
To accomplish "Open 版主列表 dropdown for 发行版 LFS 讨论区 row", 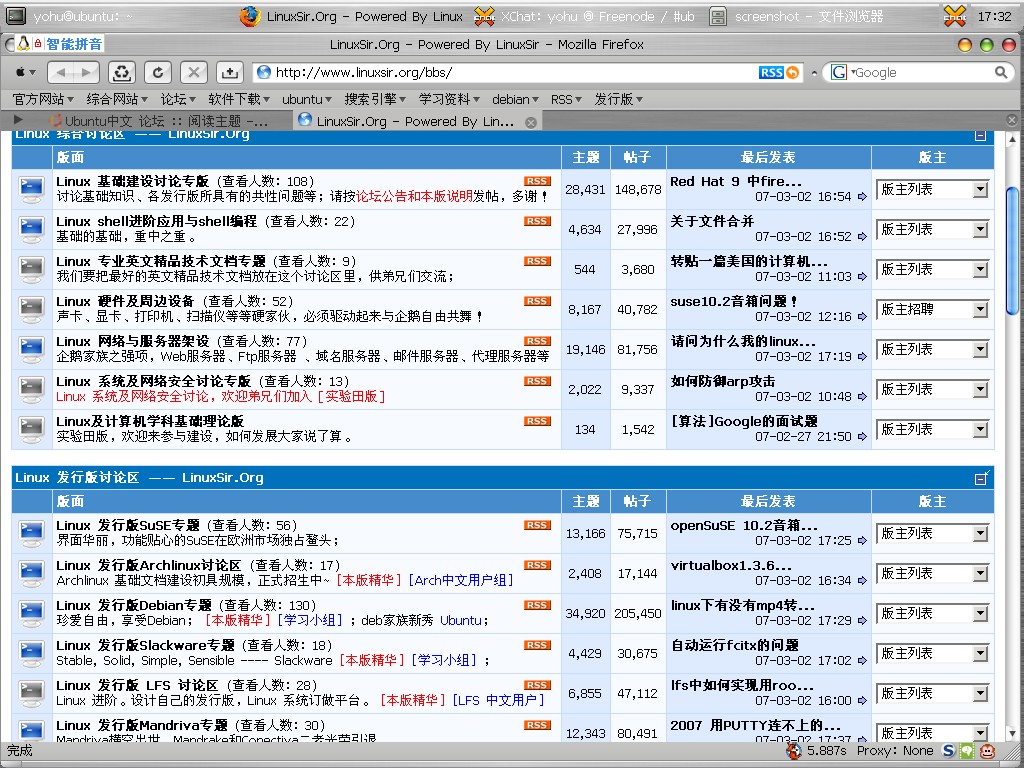I will (932, 694).
